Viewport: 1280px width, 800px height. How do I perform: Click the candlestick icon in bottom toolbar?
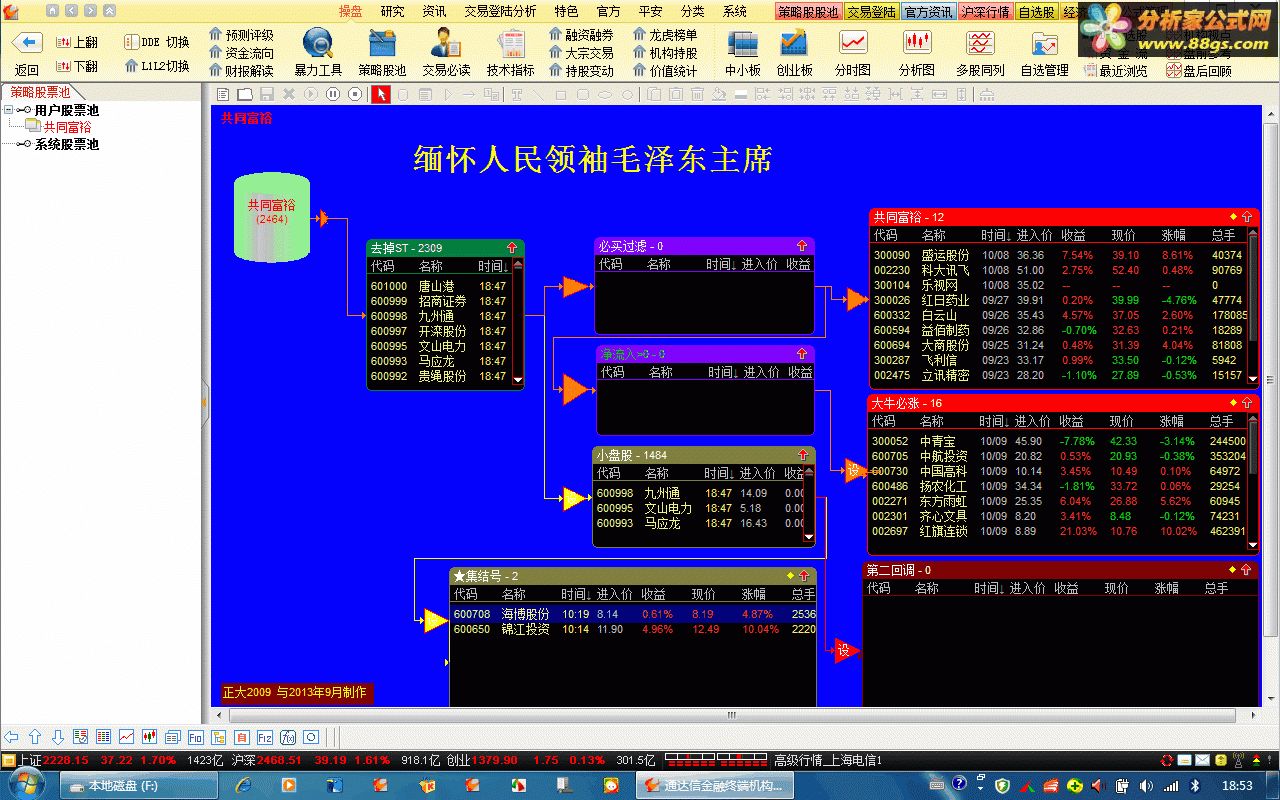(149, 737)
